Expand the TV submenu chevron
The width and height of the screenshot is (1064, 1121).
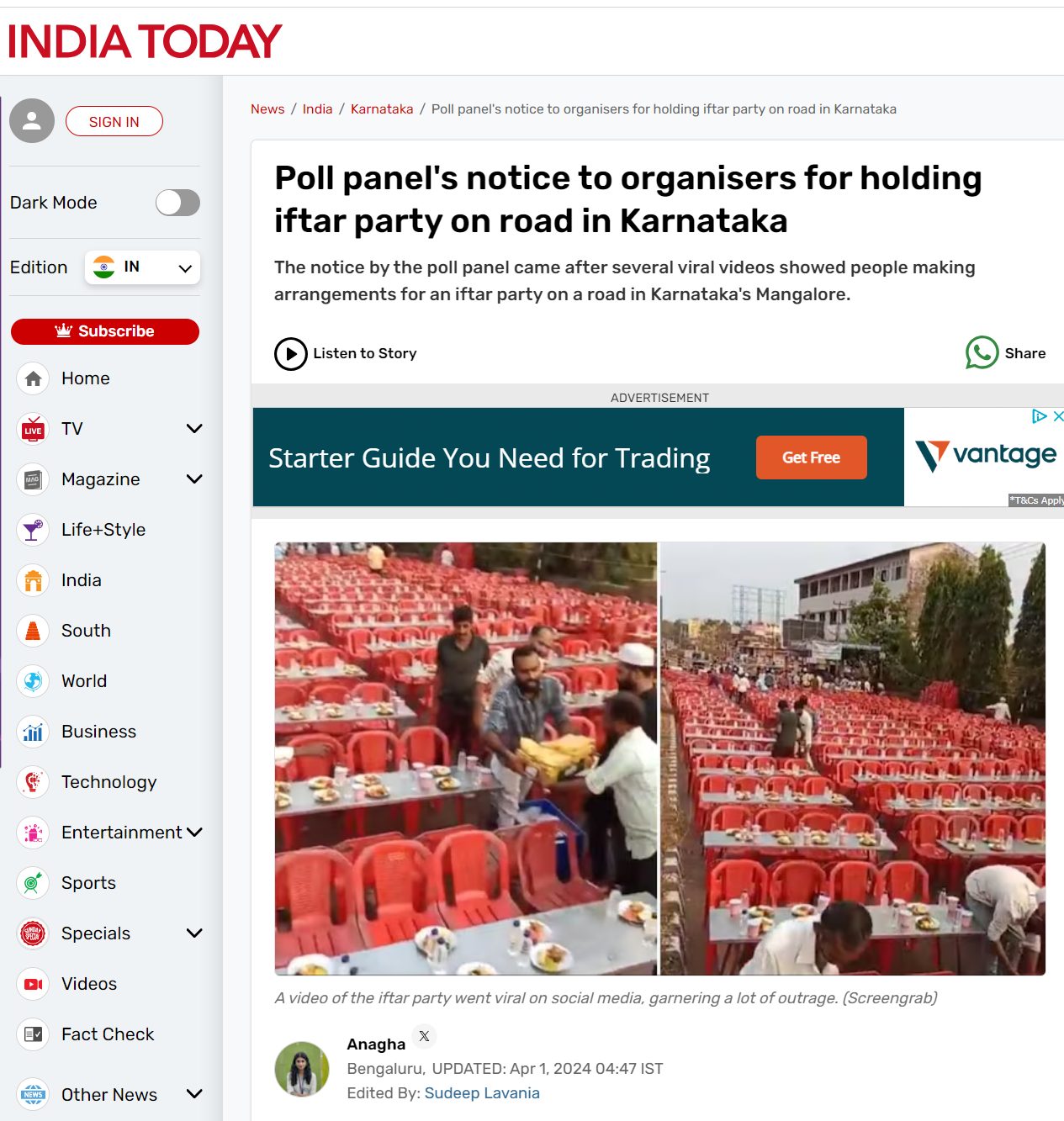tap(194, 429)
